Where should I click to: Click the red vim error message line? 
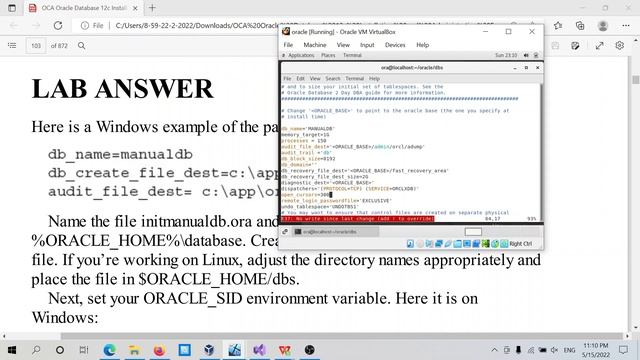point(358,219)
